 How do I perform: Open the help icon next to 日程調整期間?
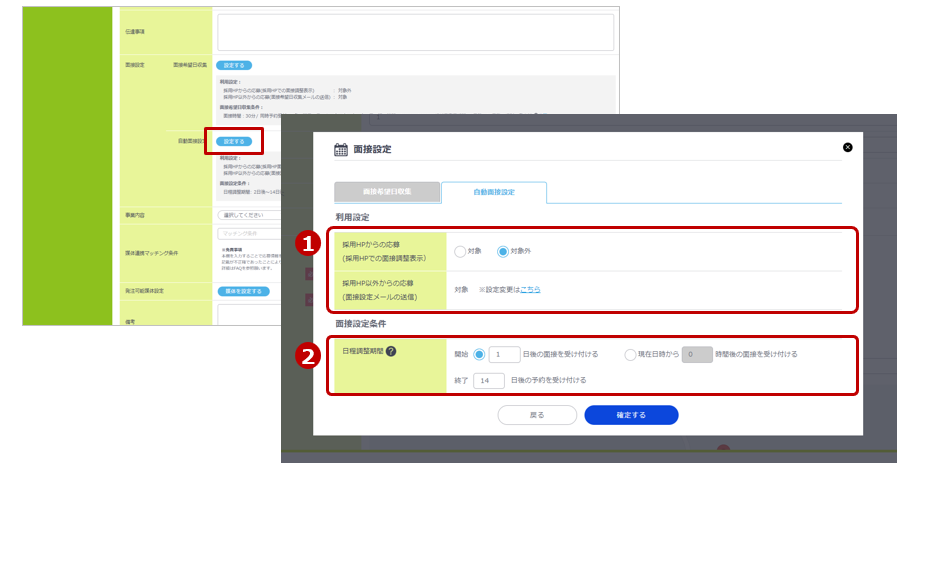pyautogui.click(x=391, y=351)
